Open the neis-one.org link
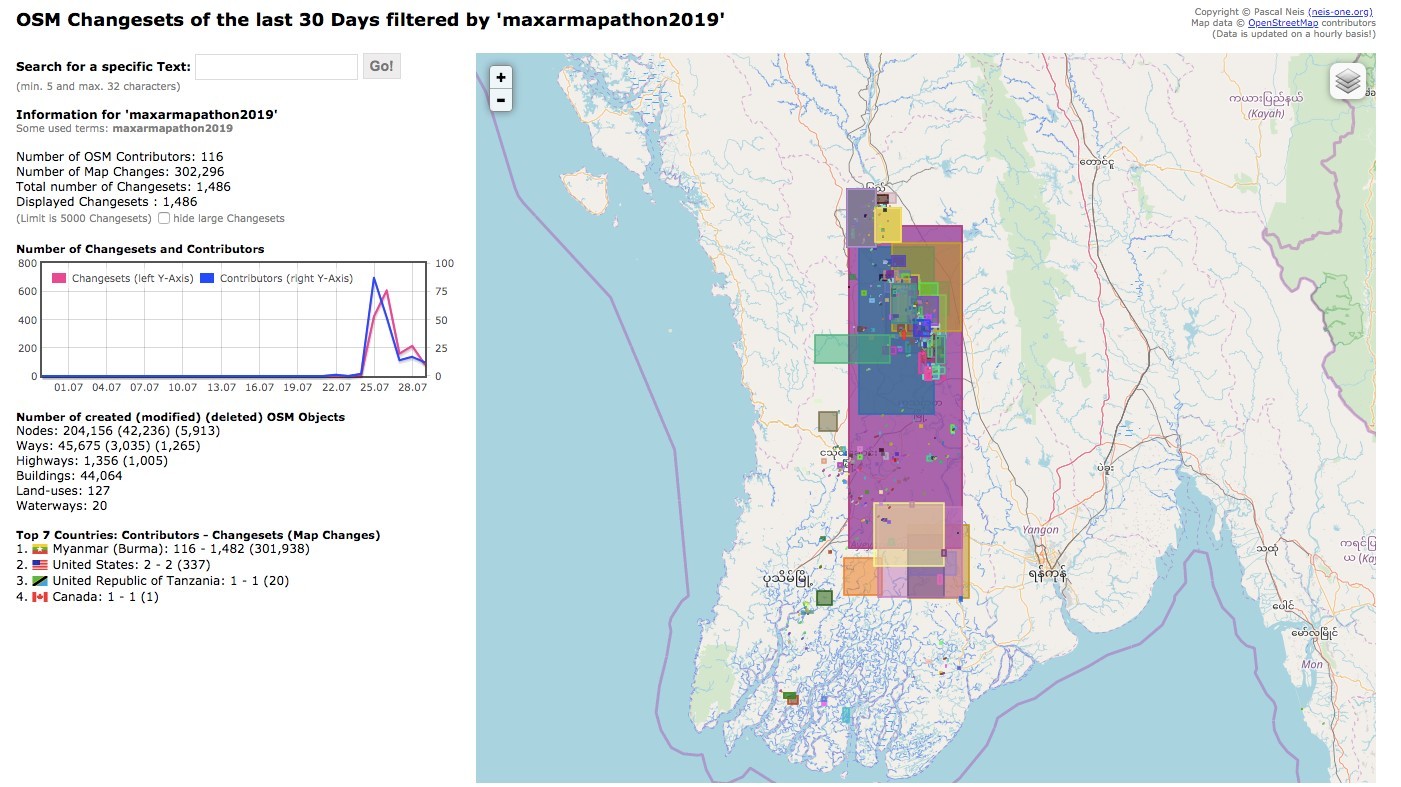Screen dimensions: 1401x787 click(1340, 12)
